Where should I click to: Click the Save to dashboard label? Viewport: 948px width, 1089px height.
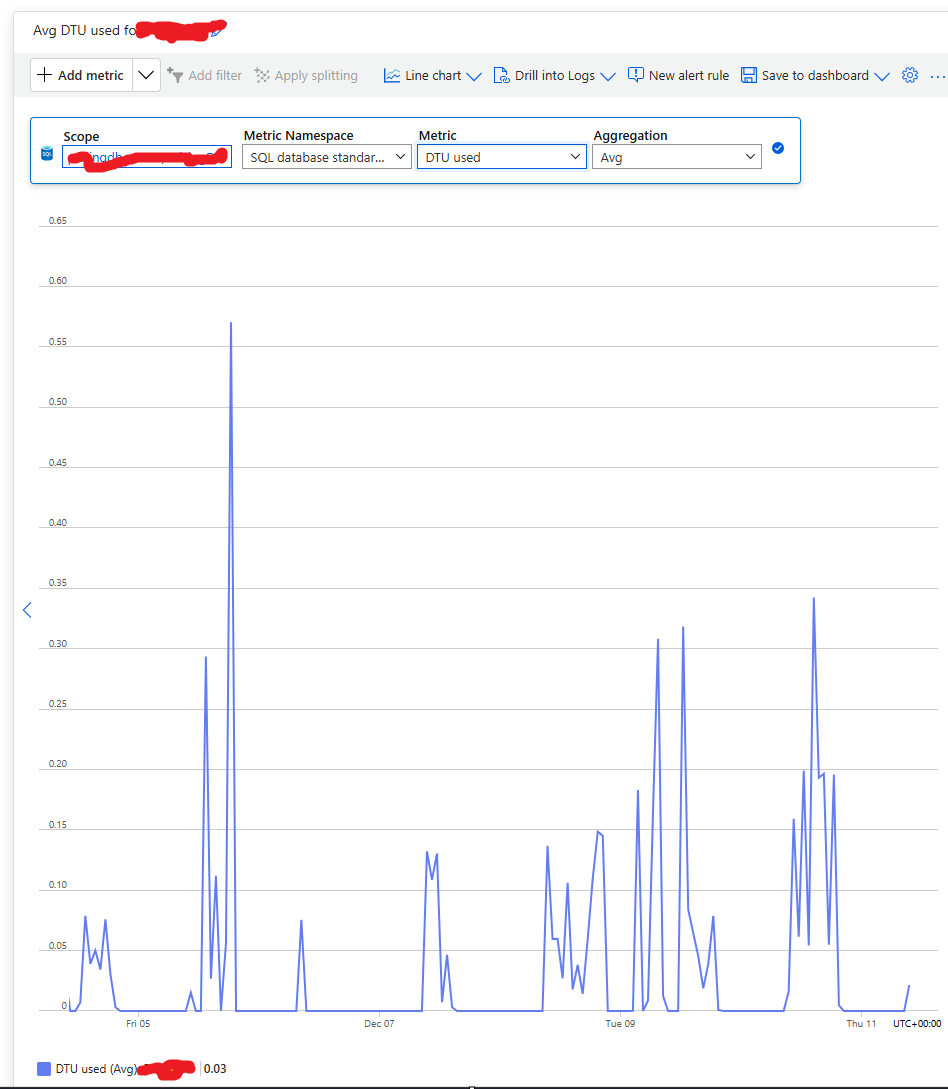click(x=815, y=75)
